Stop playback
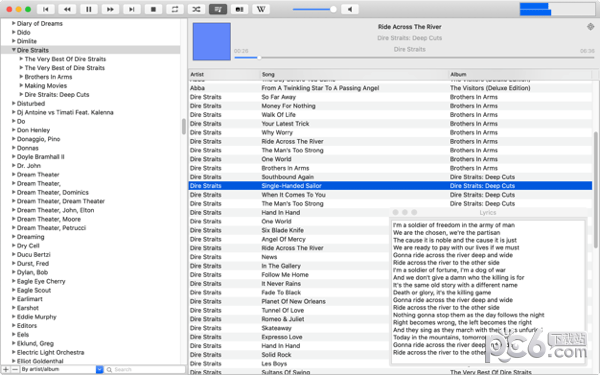The width and height of the screenshot is (600, 375). coord(153,9)
